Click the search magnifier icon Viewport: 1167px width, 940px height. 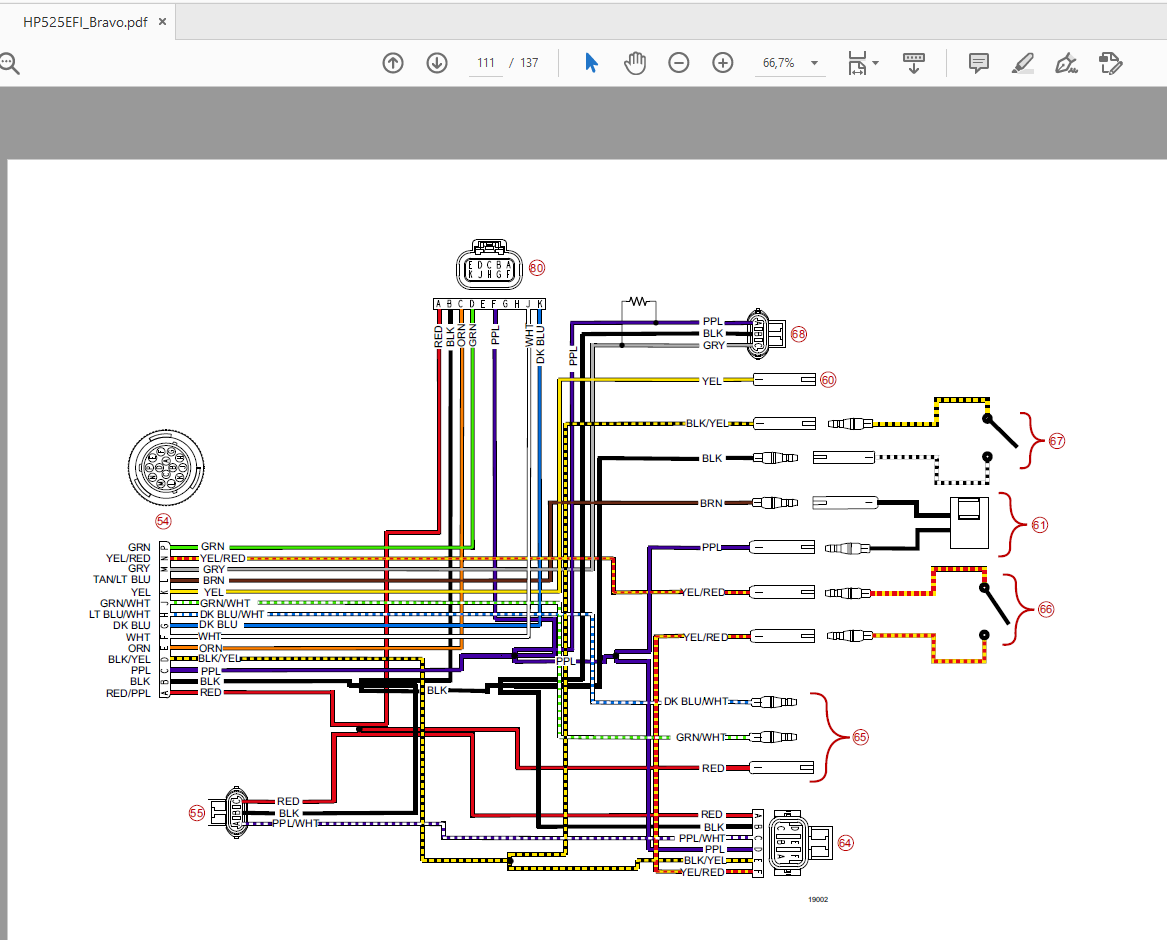pos(9,64)
